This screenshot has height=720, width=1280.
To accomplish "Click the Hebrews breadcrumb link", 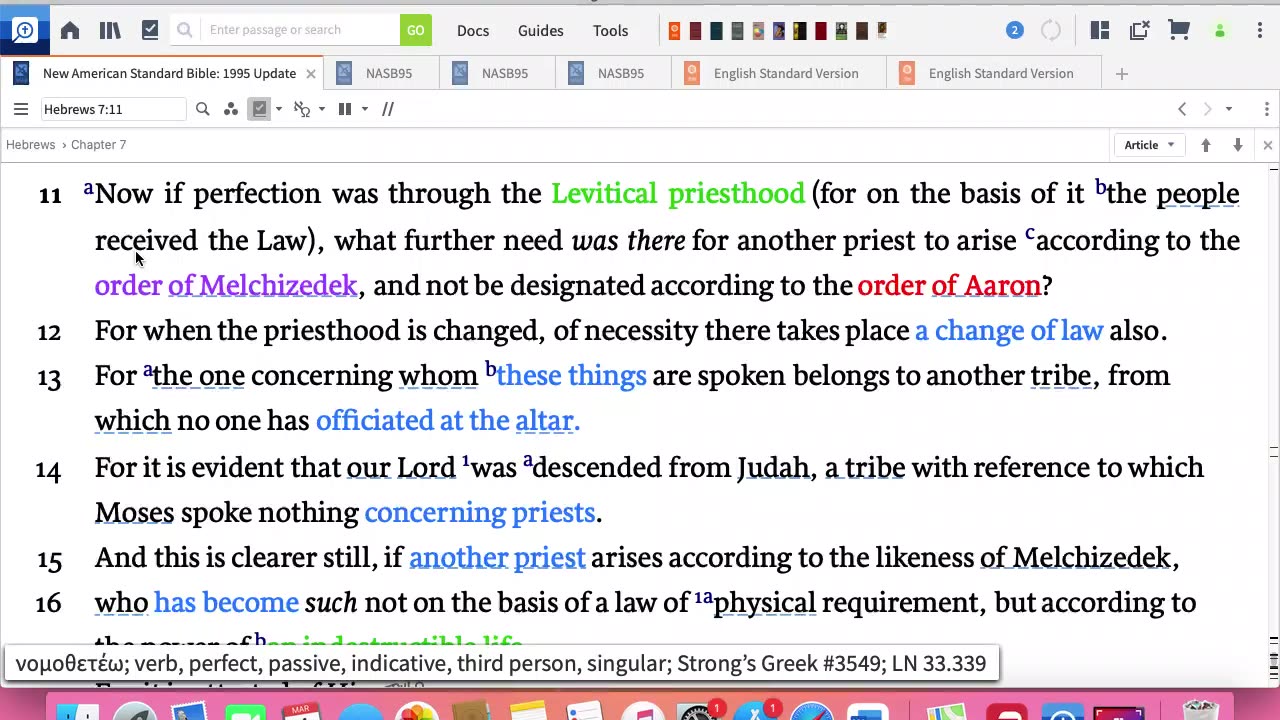I will (x=31, y=145).
